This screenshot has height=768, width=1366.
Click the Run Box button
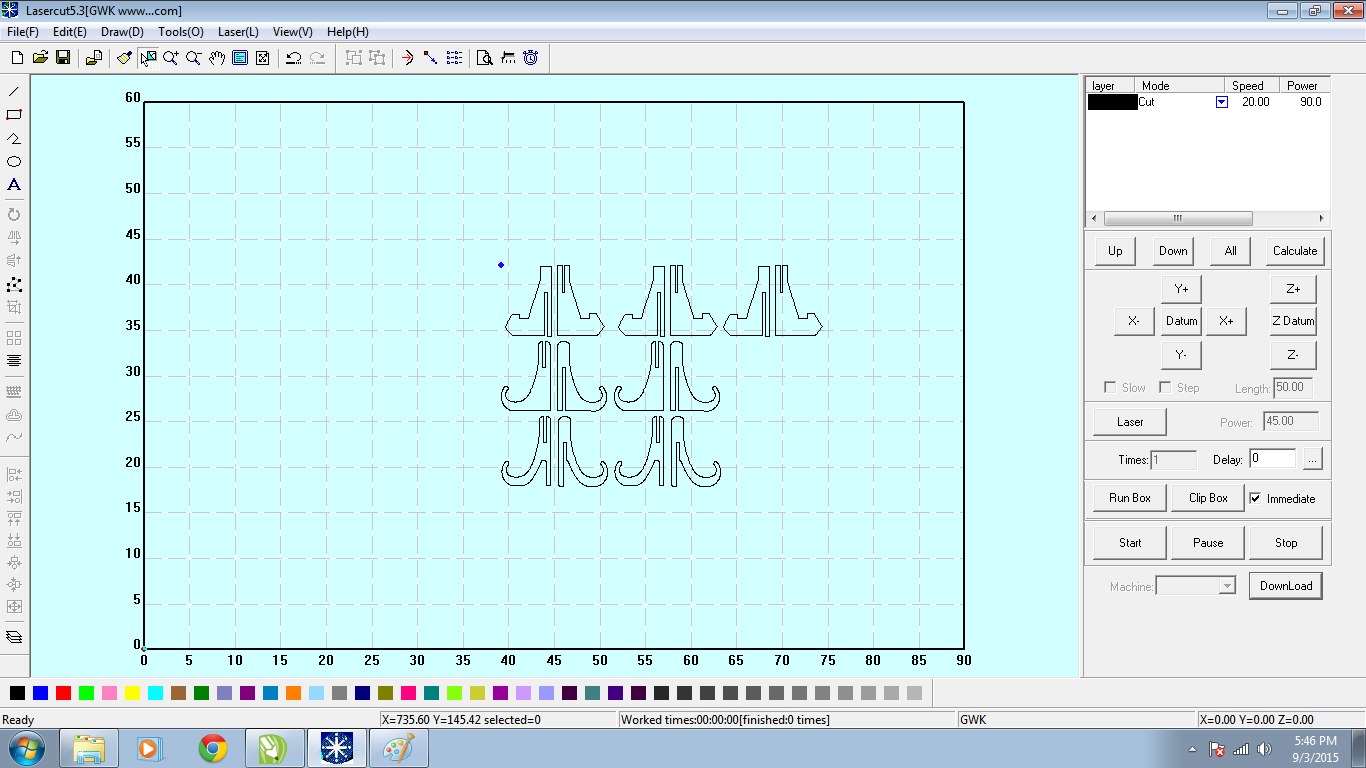[x=1130, y=498]
